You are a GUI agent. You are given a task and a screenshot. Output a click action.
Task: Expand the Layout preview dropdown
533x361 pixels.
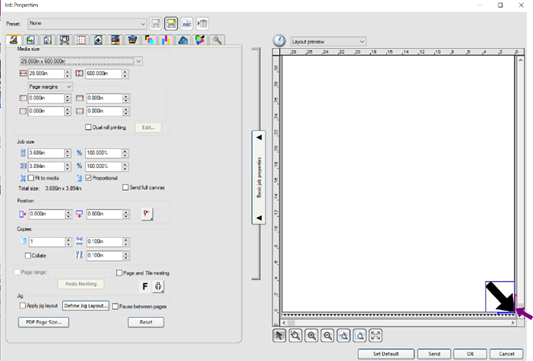tap(328, 41)
